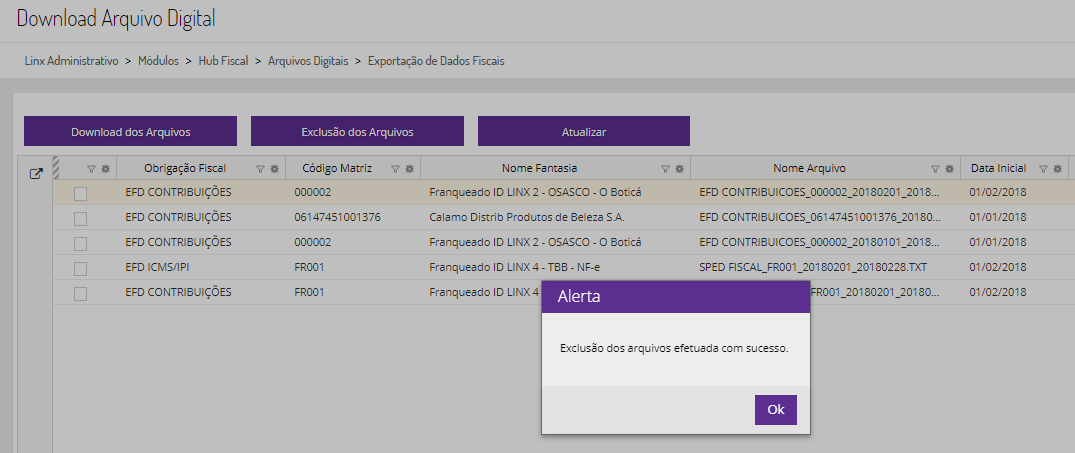Open Nome Arquivo column settings gear
The height and width of the screenshot is (453, 1075).
click(x=949, y=169)
